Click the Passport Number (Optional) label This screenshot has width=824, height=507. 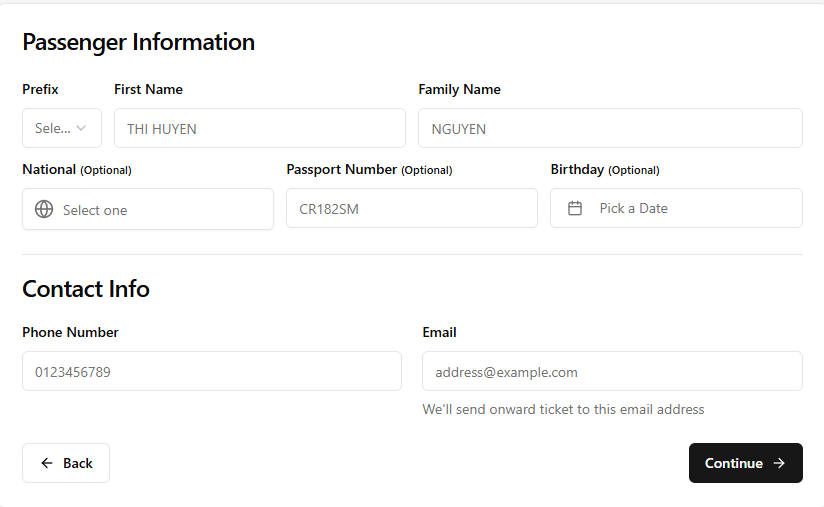coord(369,170)
